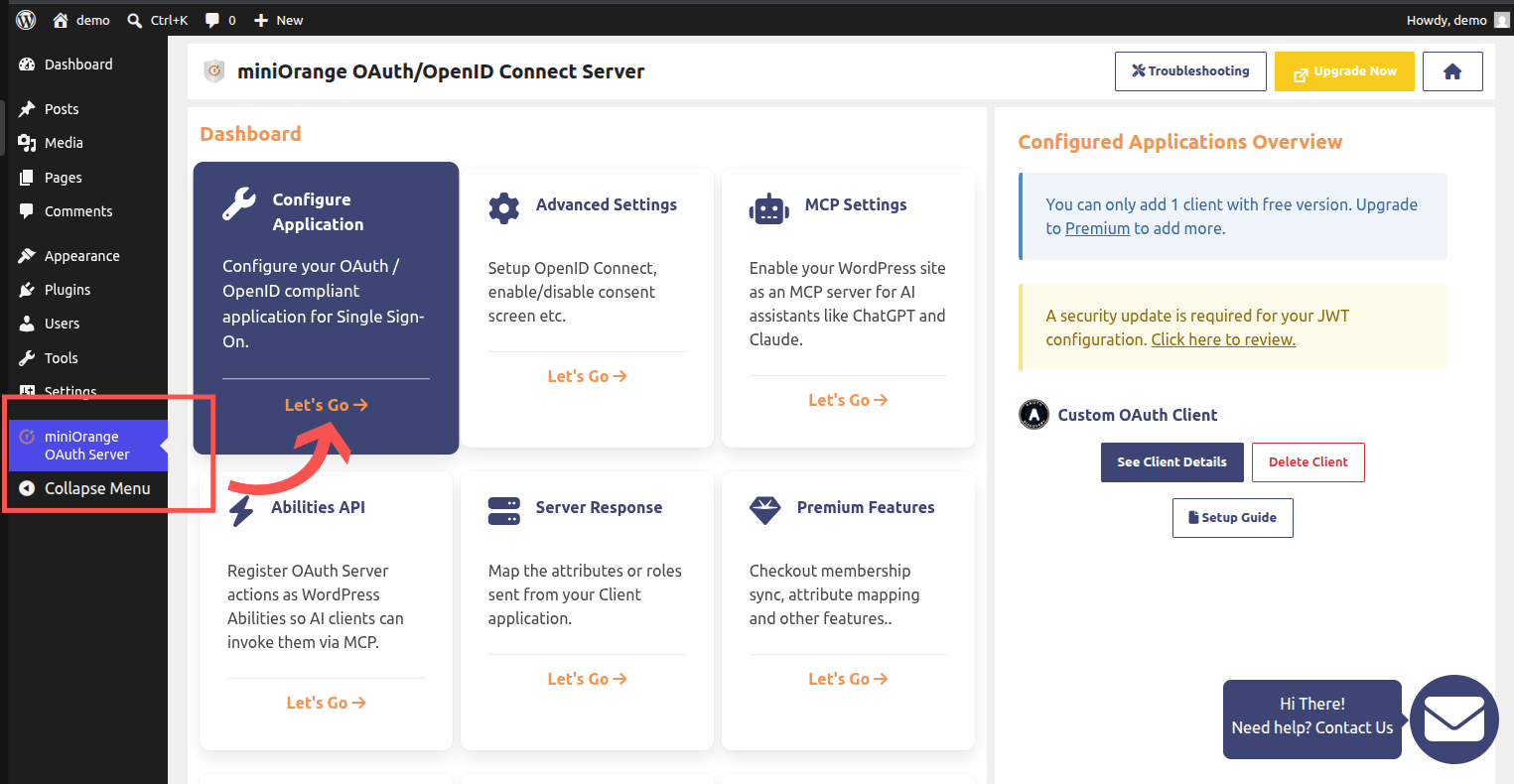
Task: Open Posts in the admin menu
Action: [x=62, y=109]
